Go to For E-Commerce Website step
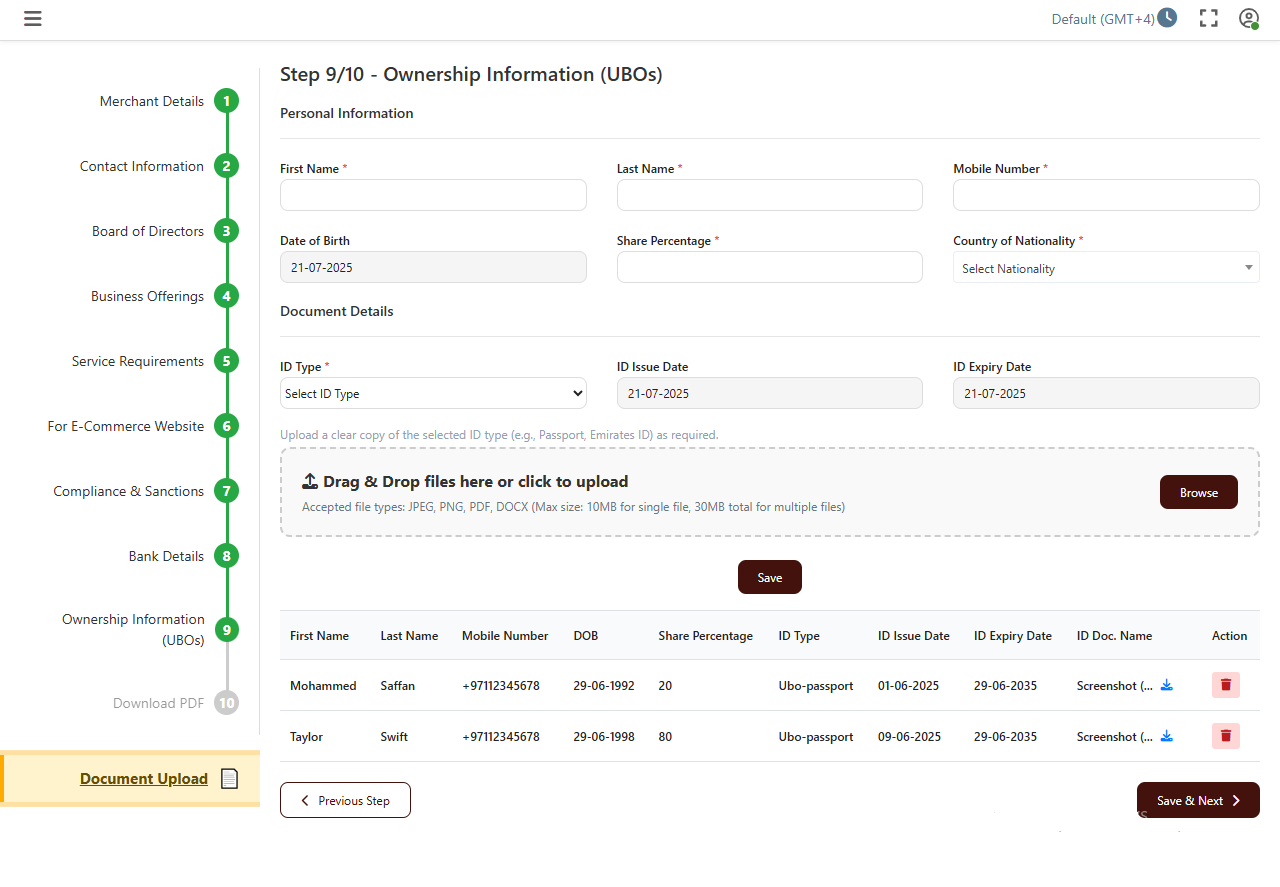 [126, 426]
